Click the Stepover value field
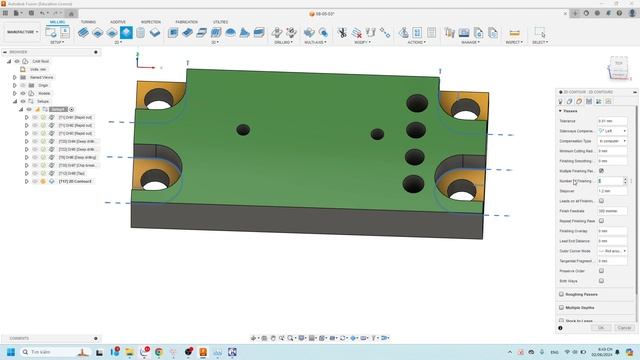 [x=612, y=191]
